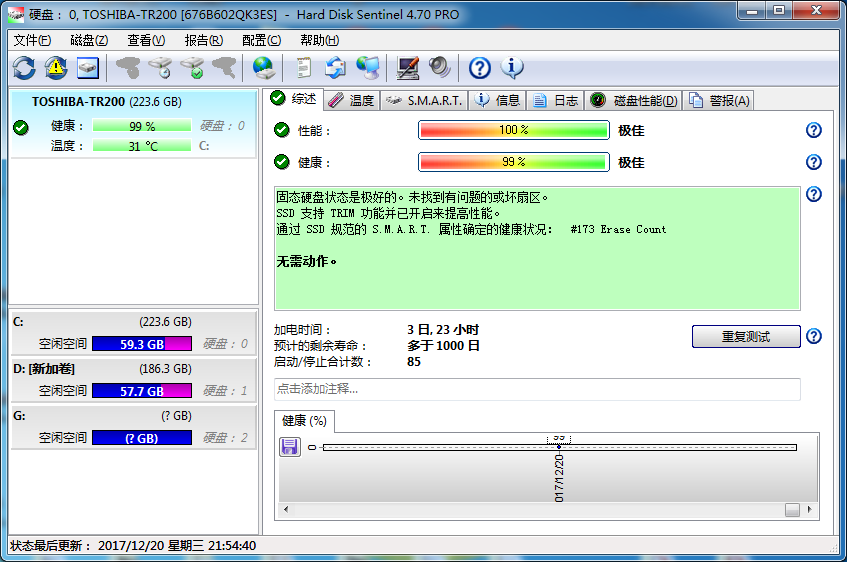Click the send report by mail icon
Viewport: 847px width, 562px height.
[335, 68]
